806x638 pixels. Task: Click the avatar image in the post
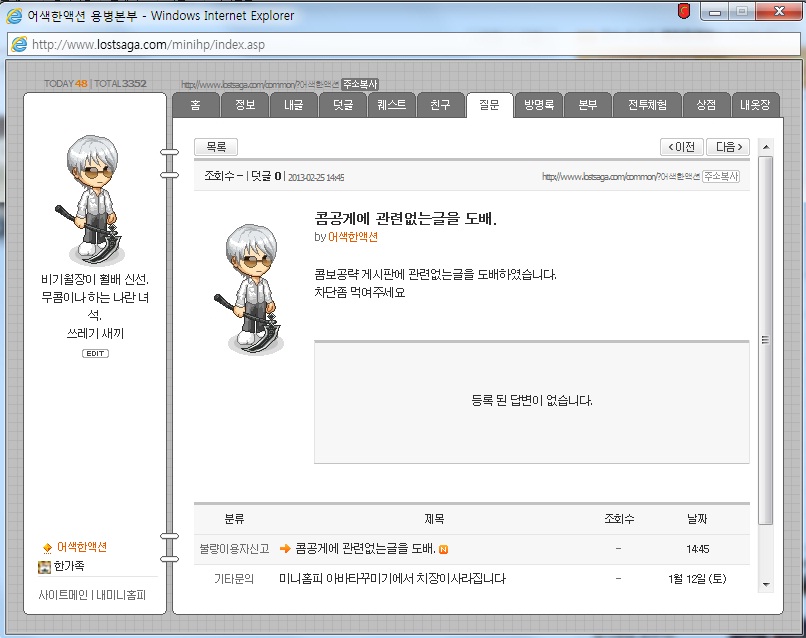pos(249,289)
